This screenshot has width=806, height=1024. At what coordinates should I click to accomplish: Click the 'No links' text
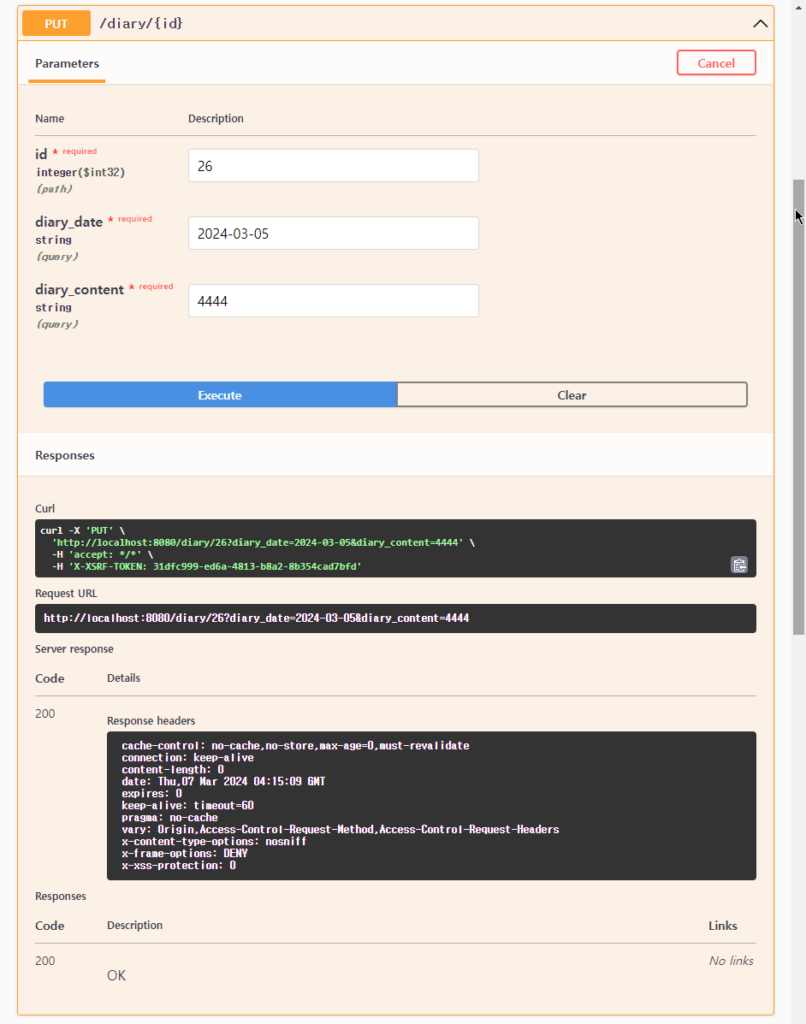coord(731,961)
